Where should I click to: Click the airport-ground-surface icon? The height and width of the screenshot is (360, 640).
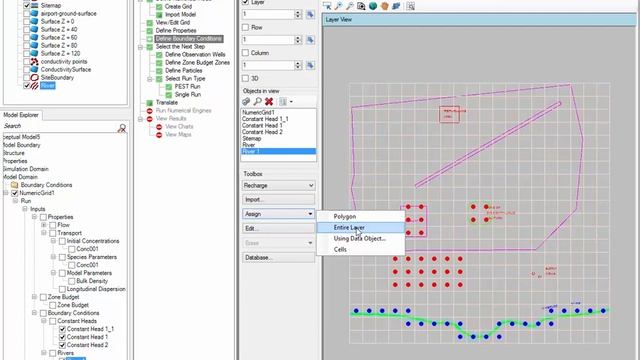coord(35,13)
